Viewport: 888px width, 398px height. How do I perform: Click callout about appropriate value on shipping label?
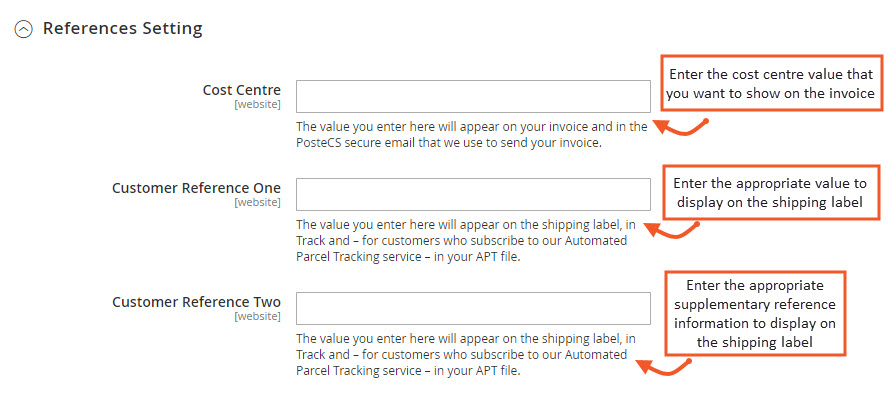771,192
